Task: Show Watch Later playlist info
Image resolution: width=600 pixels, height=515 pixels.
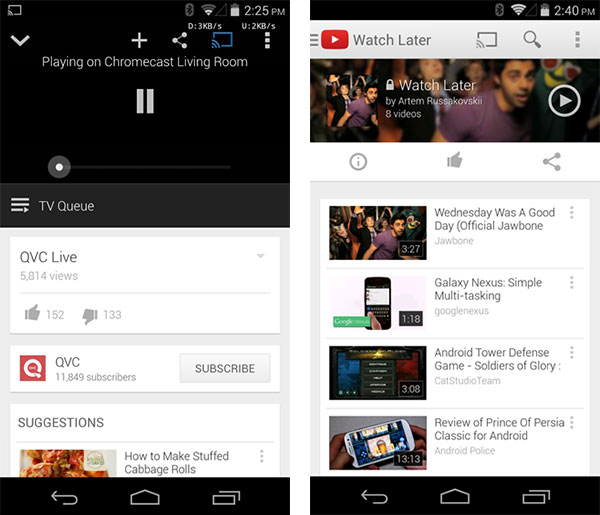Action: [x=358, y=161]
